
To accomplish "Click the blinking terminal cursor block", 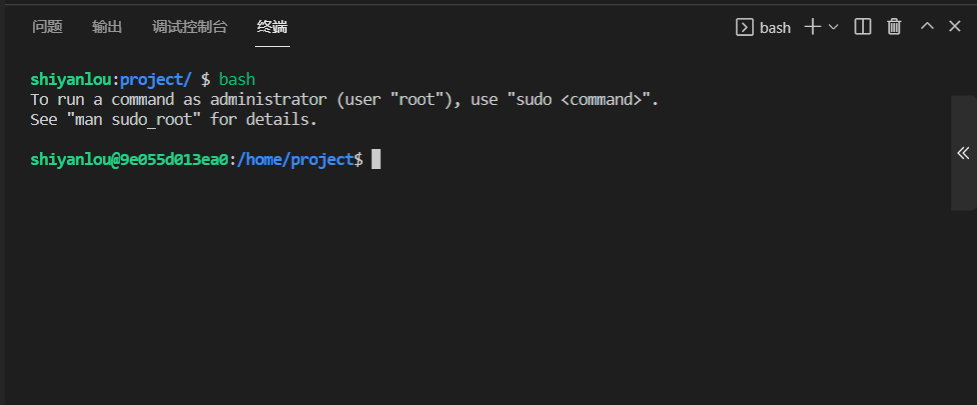I will (x=376, y=160).
